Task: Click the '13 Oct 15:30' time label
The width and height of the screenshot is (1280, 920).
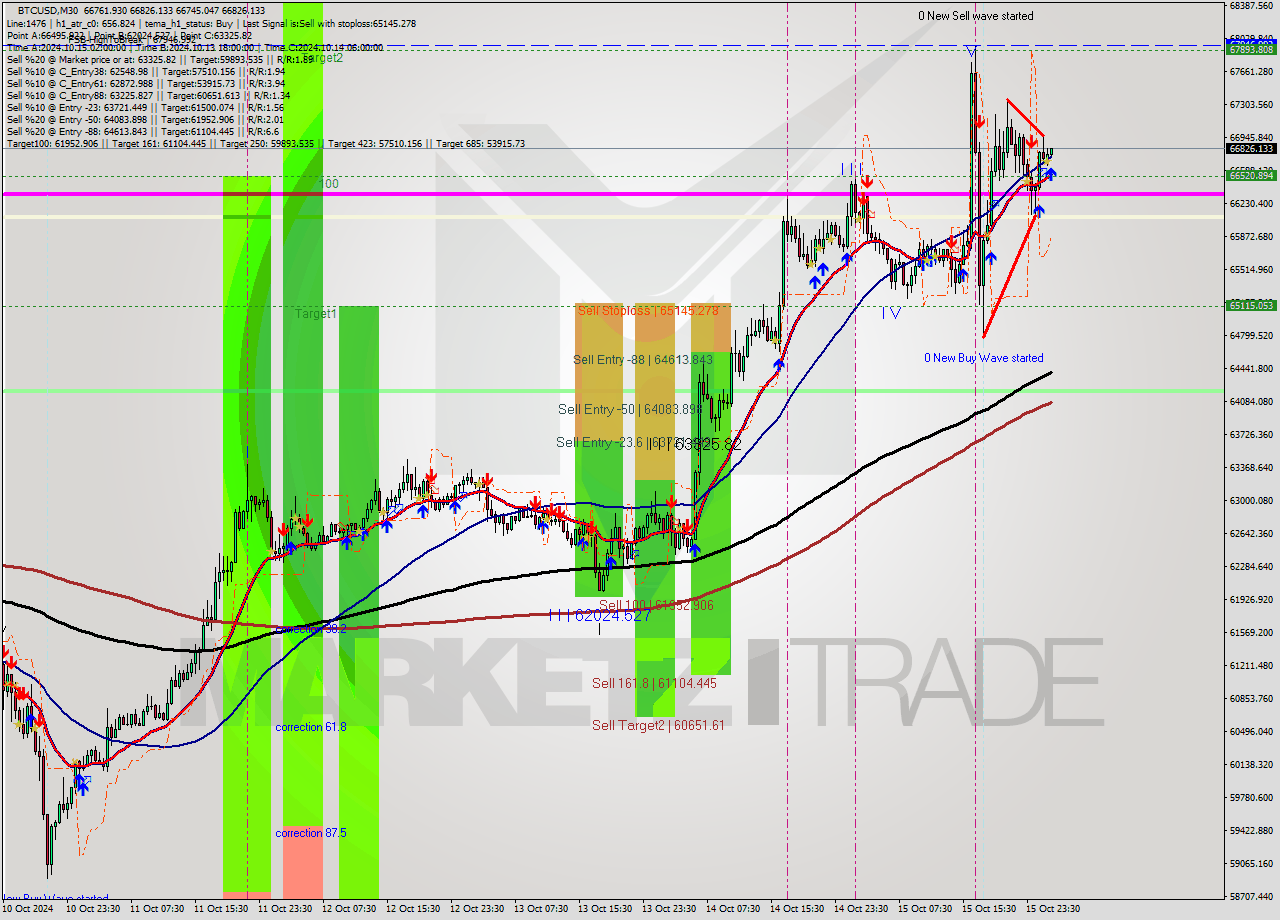Action: click(605, 909)
